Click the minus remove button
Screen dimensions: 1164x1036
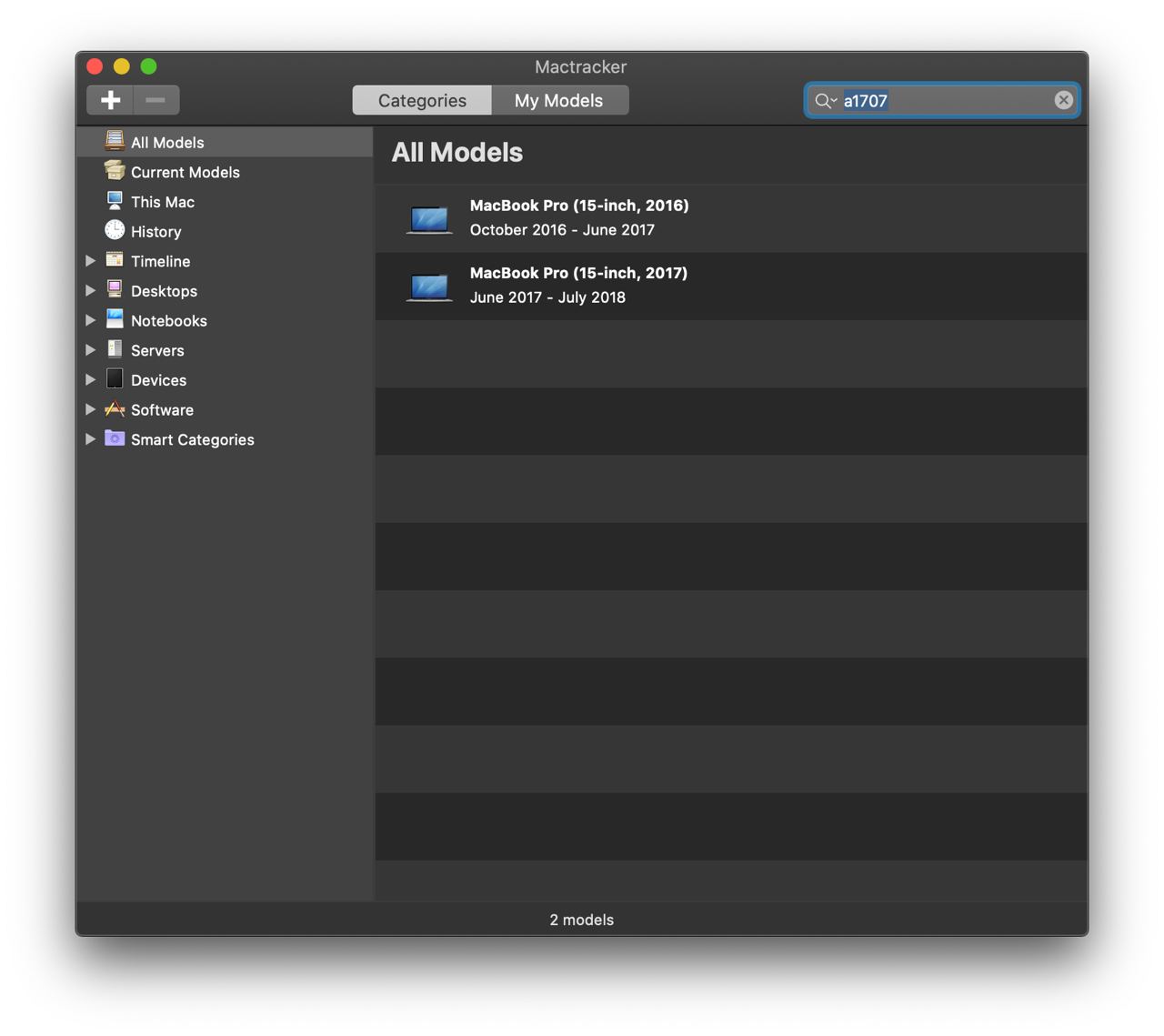[x=156, y=100]
